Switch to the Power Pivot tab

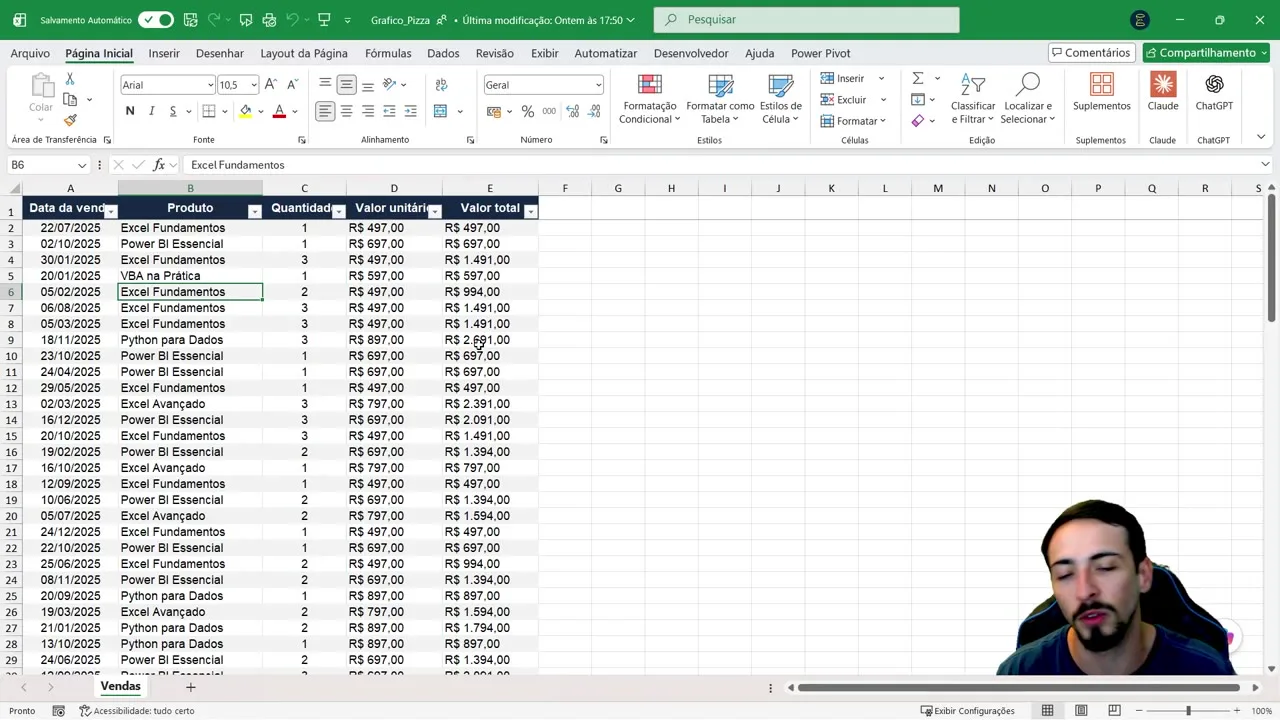pyautogui.click(x=820, y=53)
